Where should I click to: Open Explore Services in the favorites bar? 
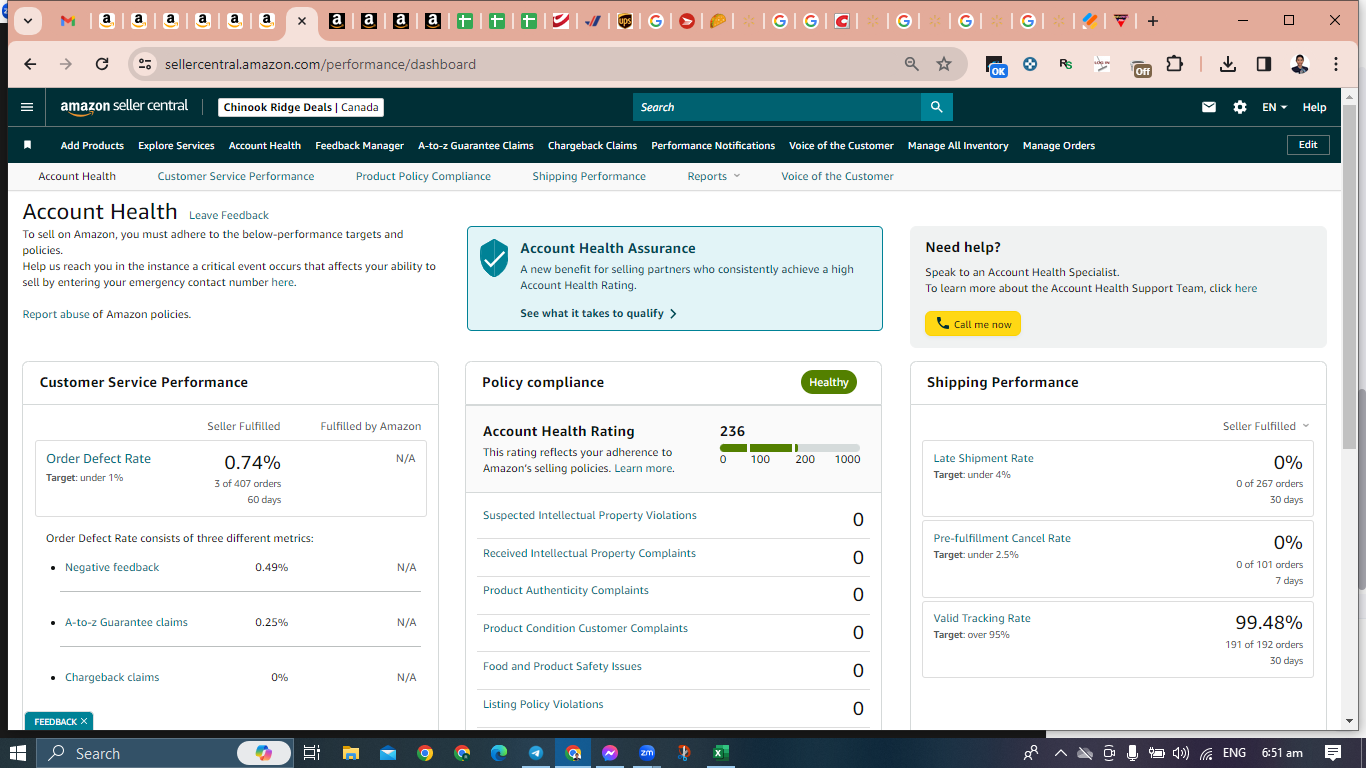(x=176, y=145)
